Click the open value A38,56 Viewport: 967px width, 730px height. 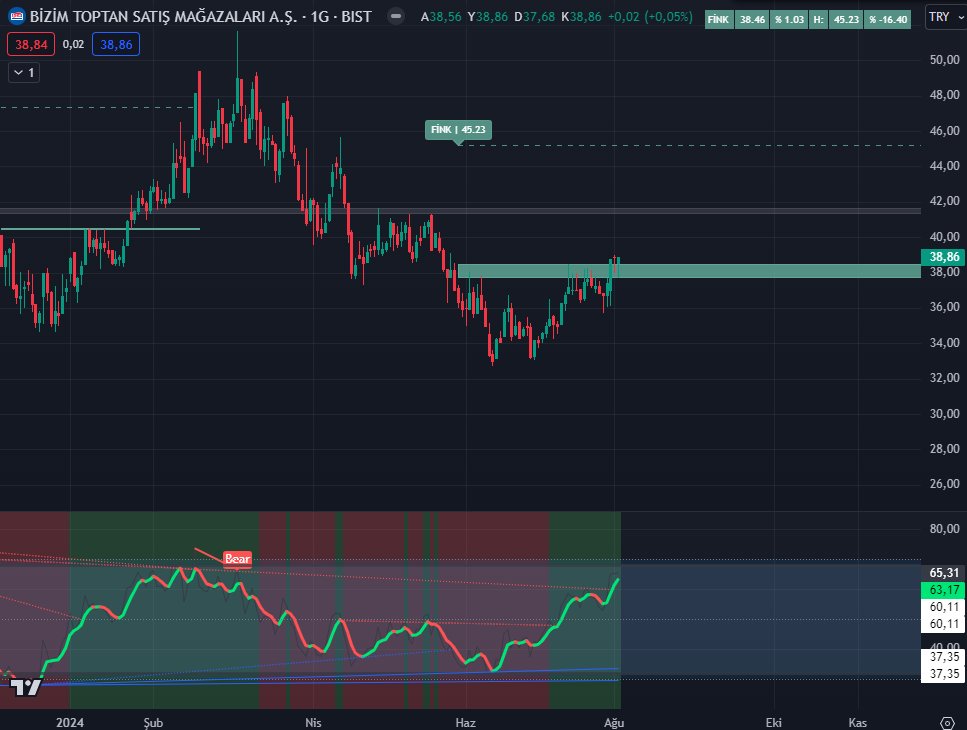pyautogui.click(x=441, y=17)
